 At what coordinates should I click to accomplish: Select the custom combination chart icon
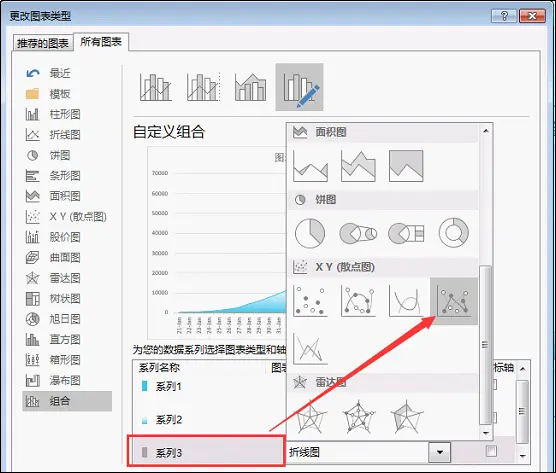tap(299, 87)
